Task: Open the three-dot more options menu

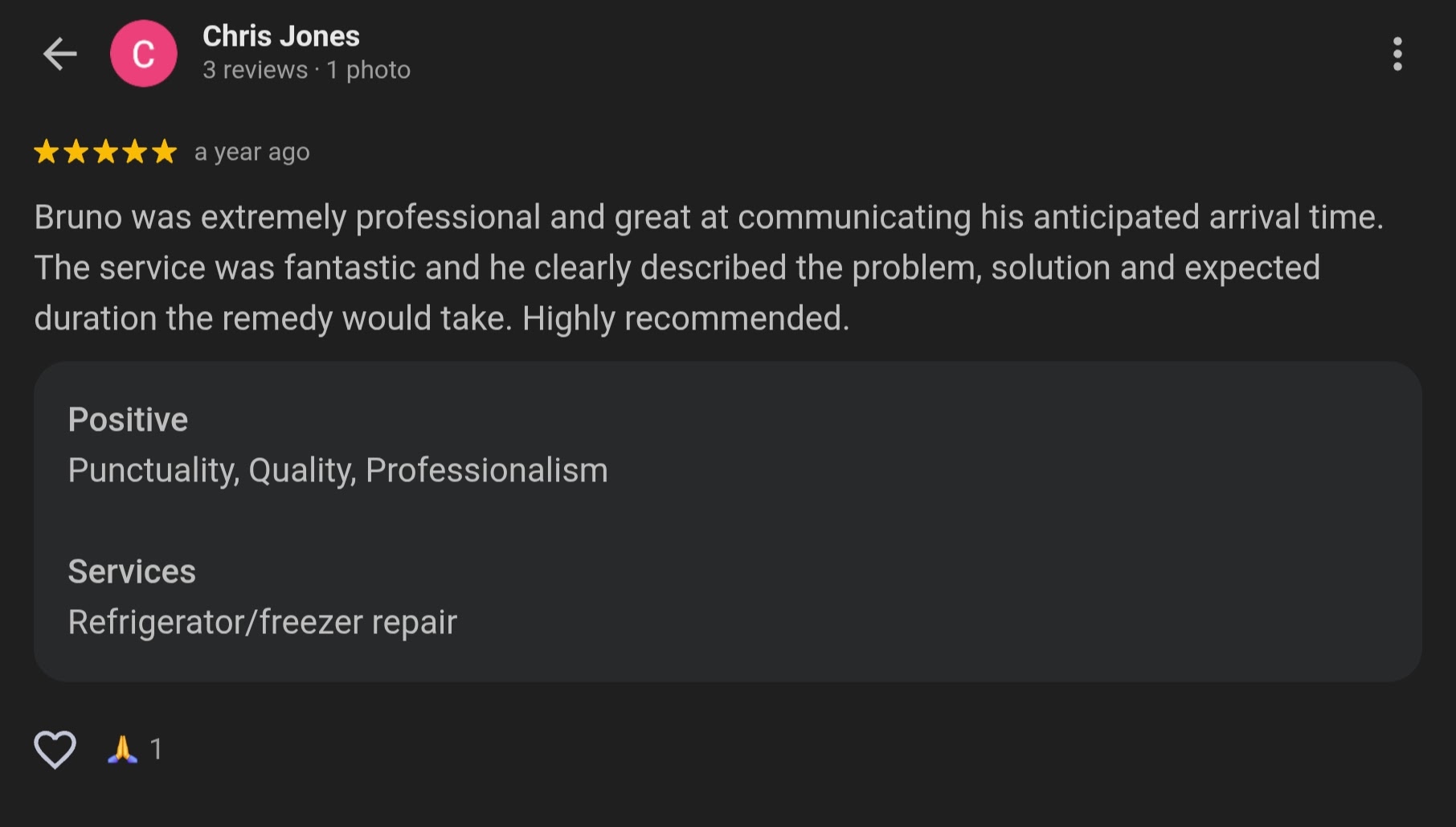Action: click(1397, 54)
